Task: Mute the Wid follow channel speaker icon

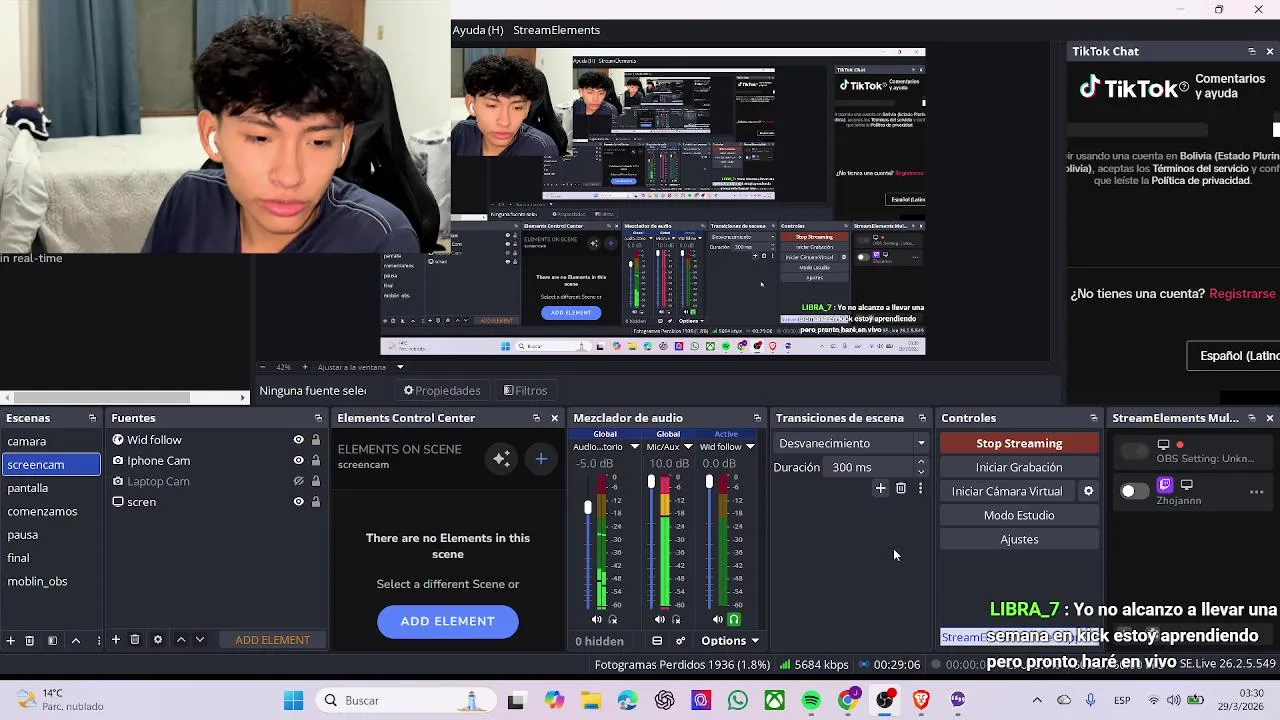Action: 717,620
